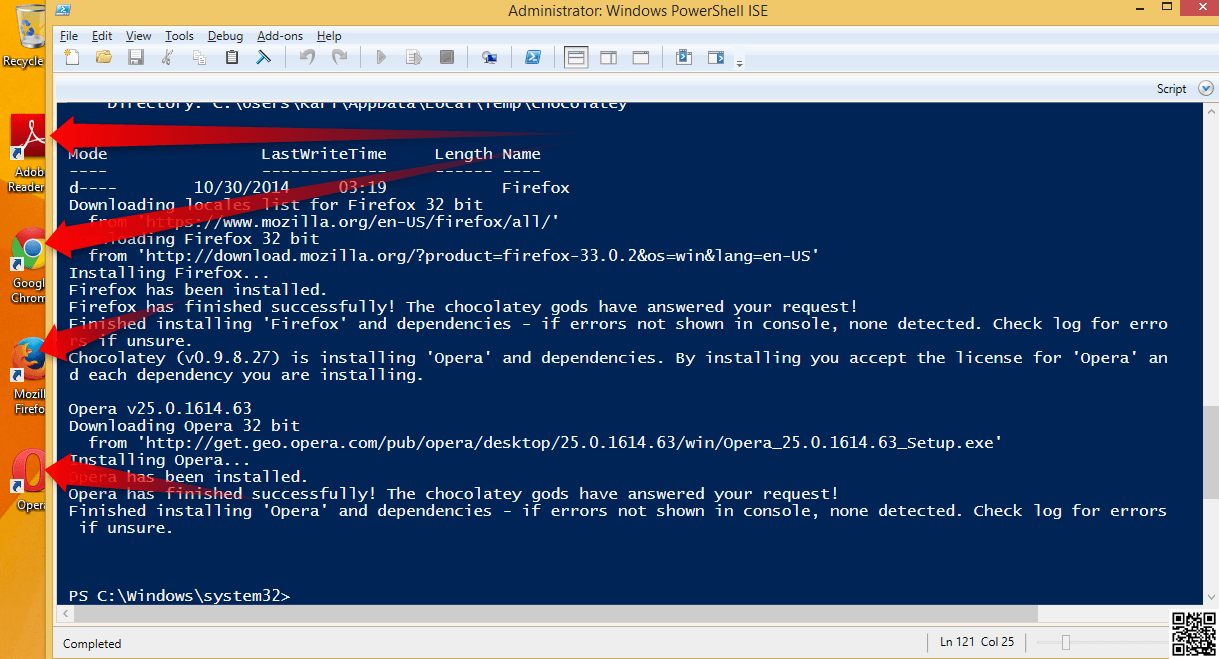Stop operation square icon

click(446, 58)
